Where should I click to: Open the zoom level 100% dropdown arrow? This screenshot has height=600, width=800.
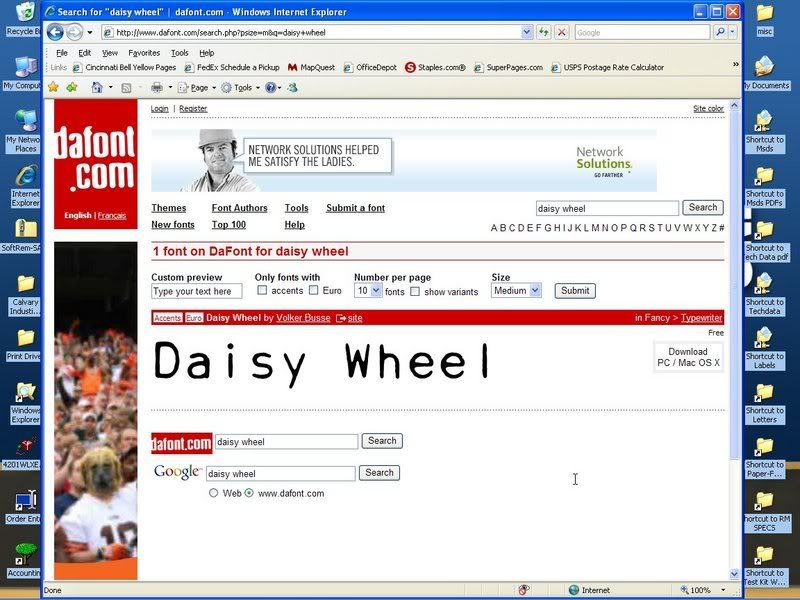723,590
